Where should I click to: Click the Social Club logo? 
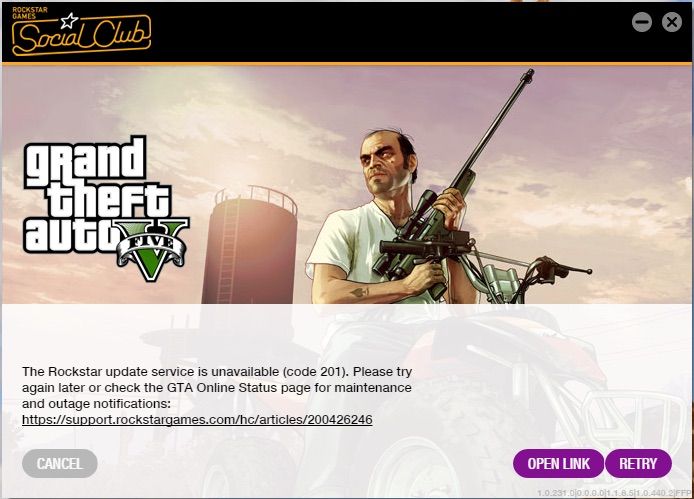[x=81, y=31]
